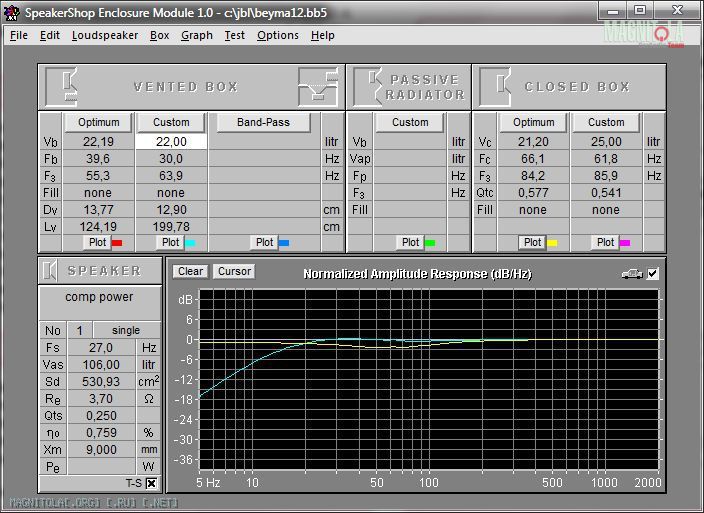The height and width of the screenshot is (513, 704).
Task: Open the Help menu
Action: click(322, 35)
